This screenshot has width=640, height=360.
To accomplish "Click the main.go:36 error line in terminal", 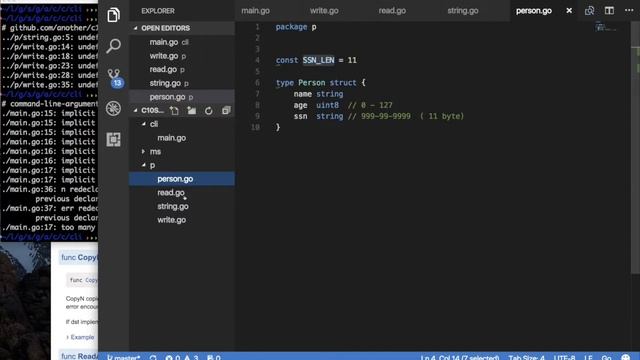I will [49, 189].
